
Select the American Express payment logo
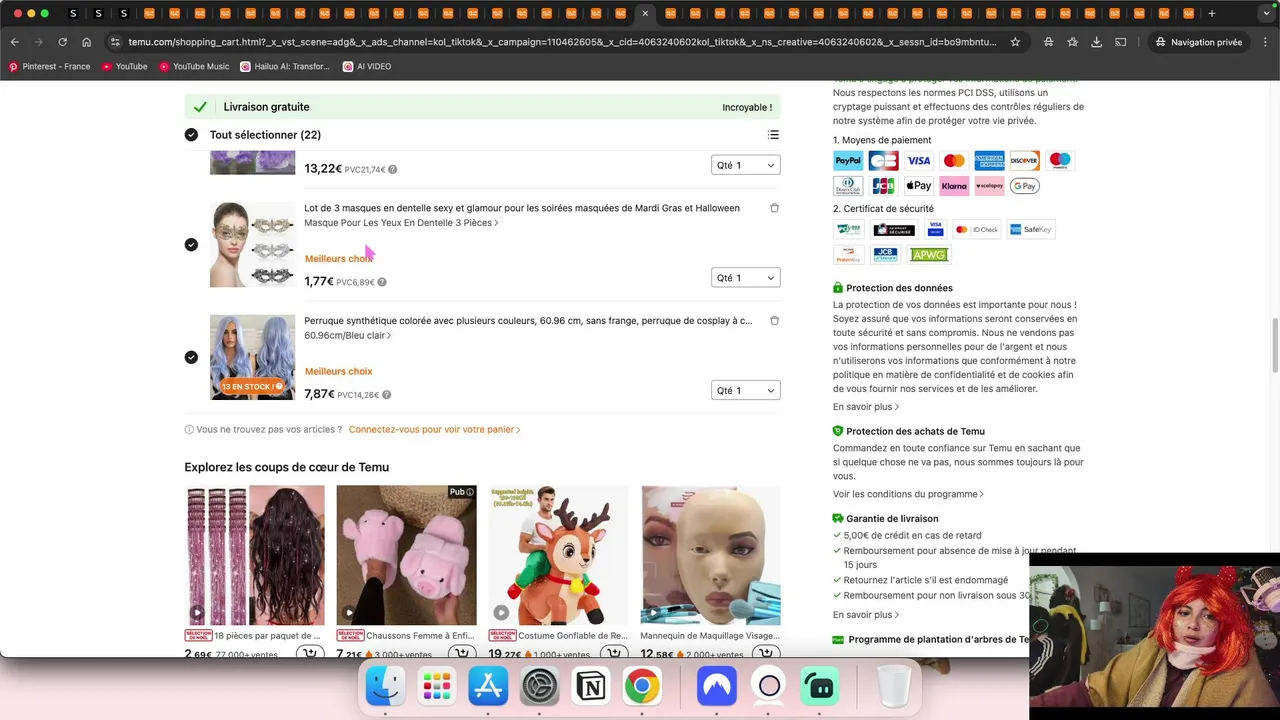pyautogui.click(x=989, y=161)
